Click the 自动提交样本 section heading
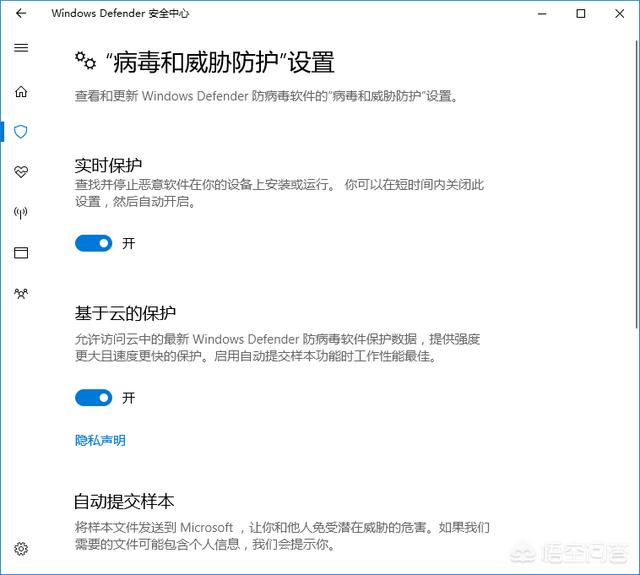The image size is (640, 575). pos(124,502)
